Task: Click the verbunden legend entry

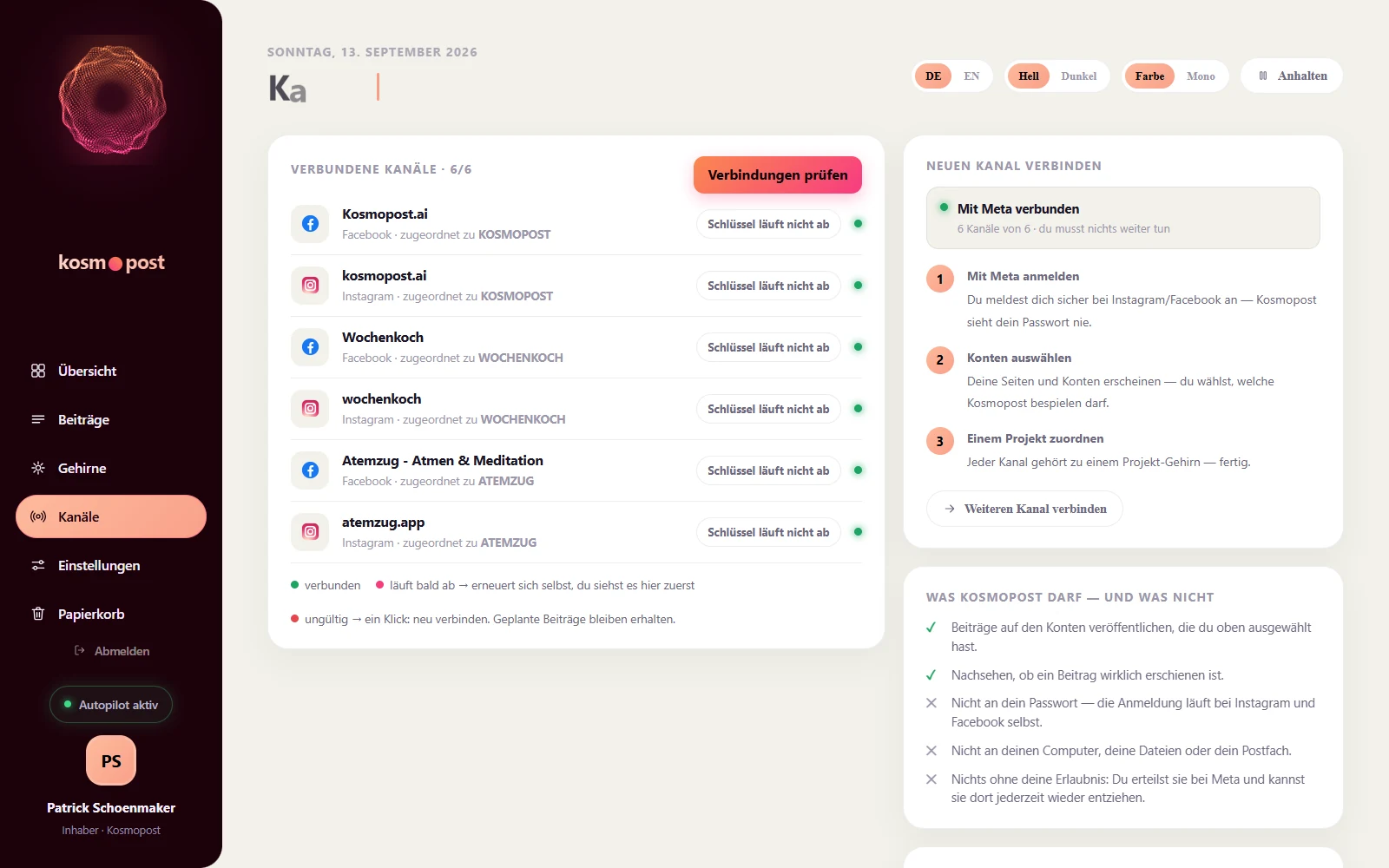Action: click(x=326, y=585)
